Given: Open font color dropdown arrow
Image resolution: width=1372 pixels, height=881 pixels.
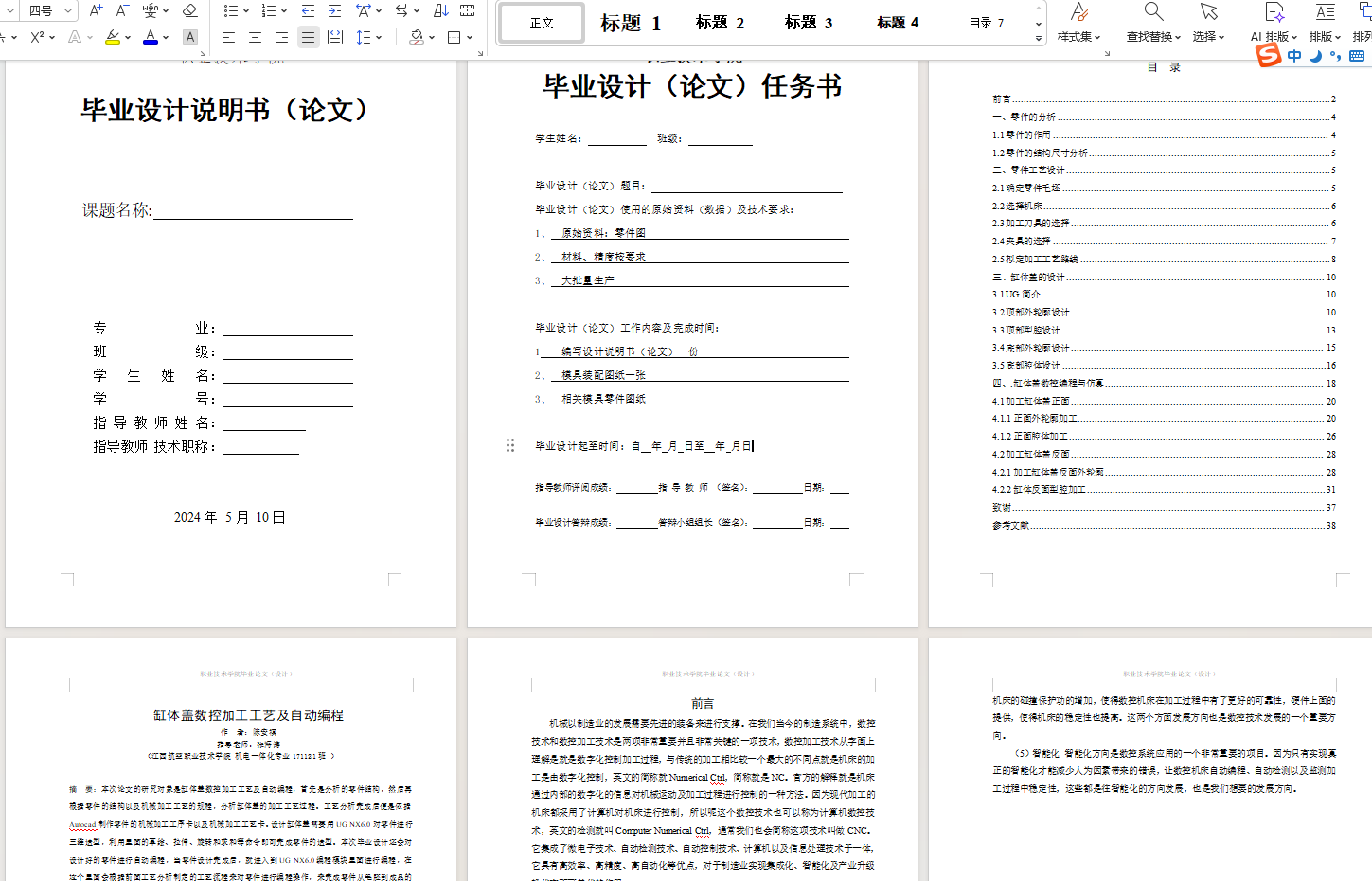Looking at the screenshot, I should coord(166,37).
